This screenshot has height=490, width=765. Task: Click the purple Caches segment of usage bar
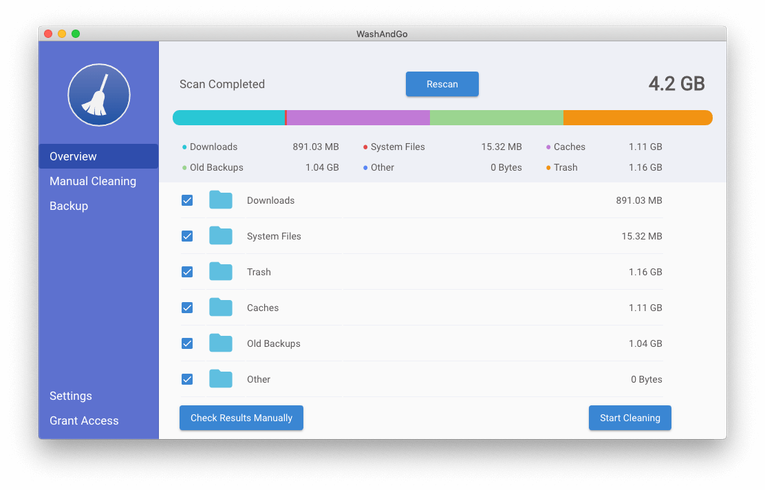click(x=358, y=118)
